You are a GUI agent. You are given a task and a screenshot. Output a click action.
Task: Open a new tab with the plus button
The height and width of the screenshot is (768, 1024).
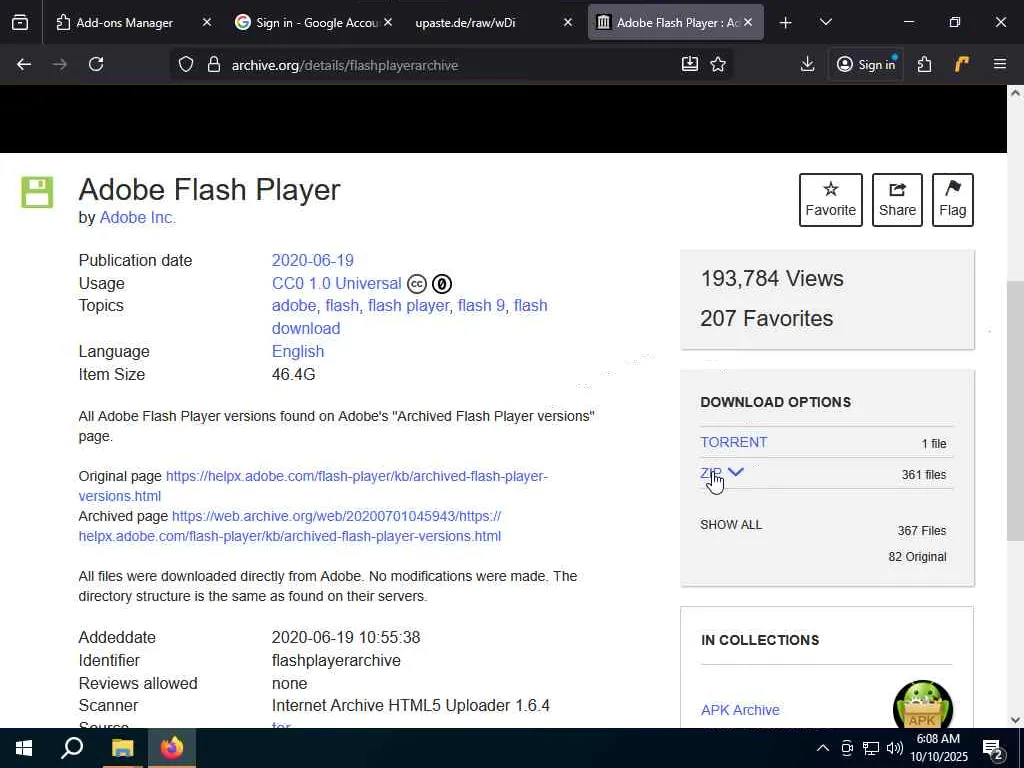pyautogui.click(x=786, y=23)
